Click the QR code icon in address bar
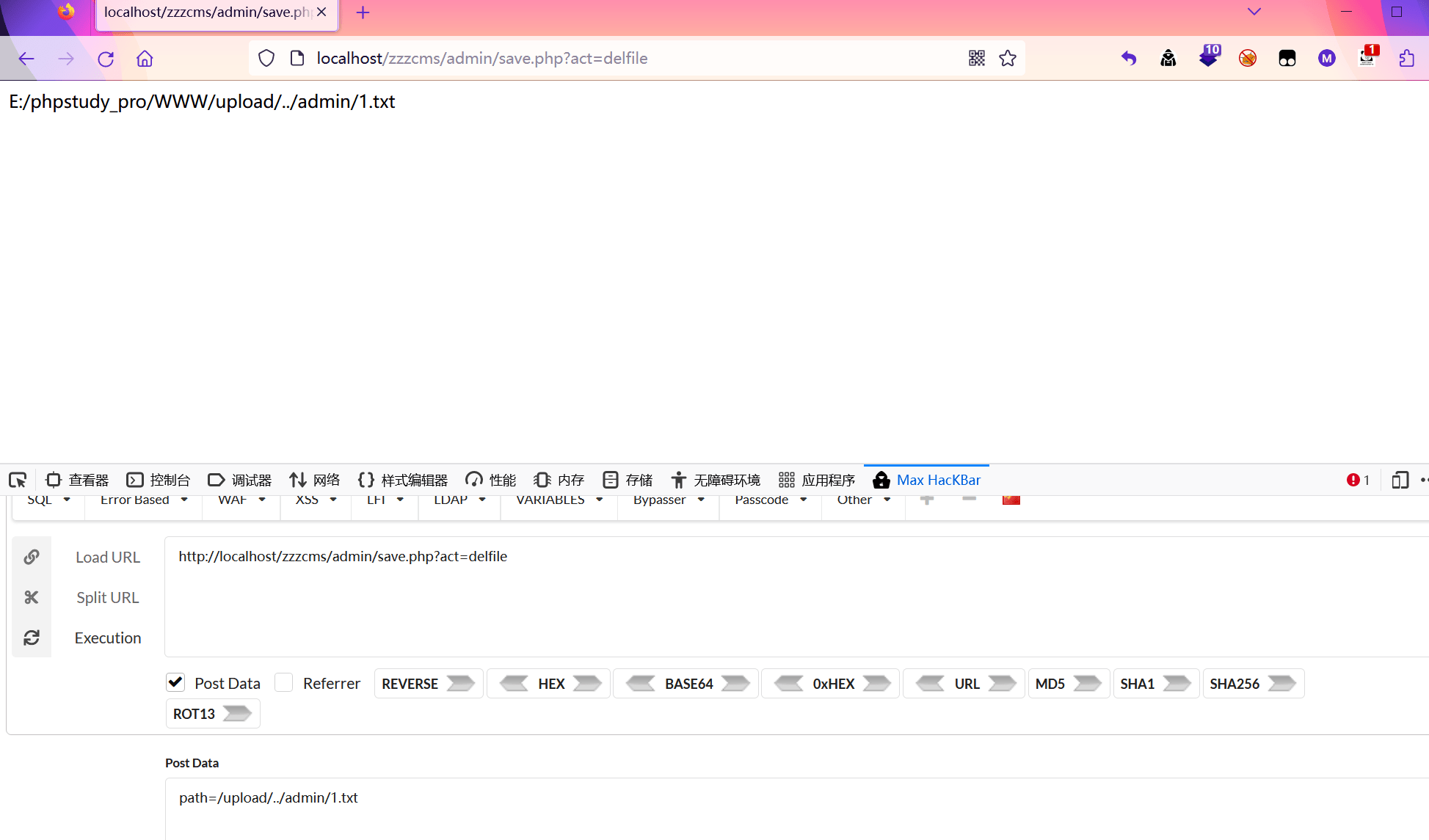This screenshot has height=840, width=1429. coord(976,58)
